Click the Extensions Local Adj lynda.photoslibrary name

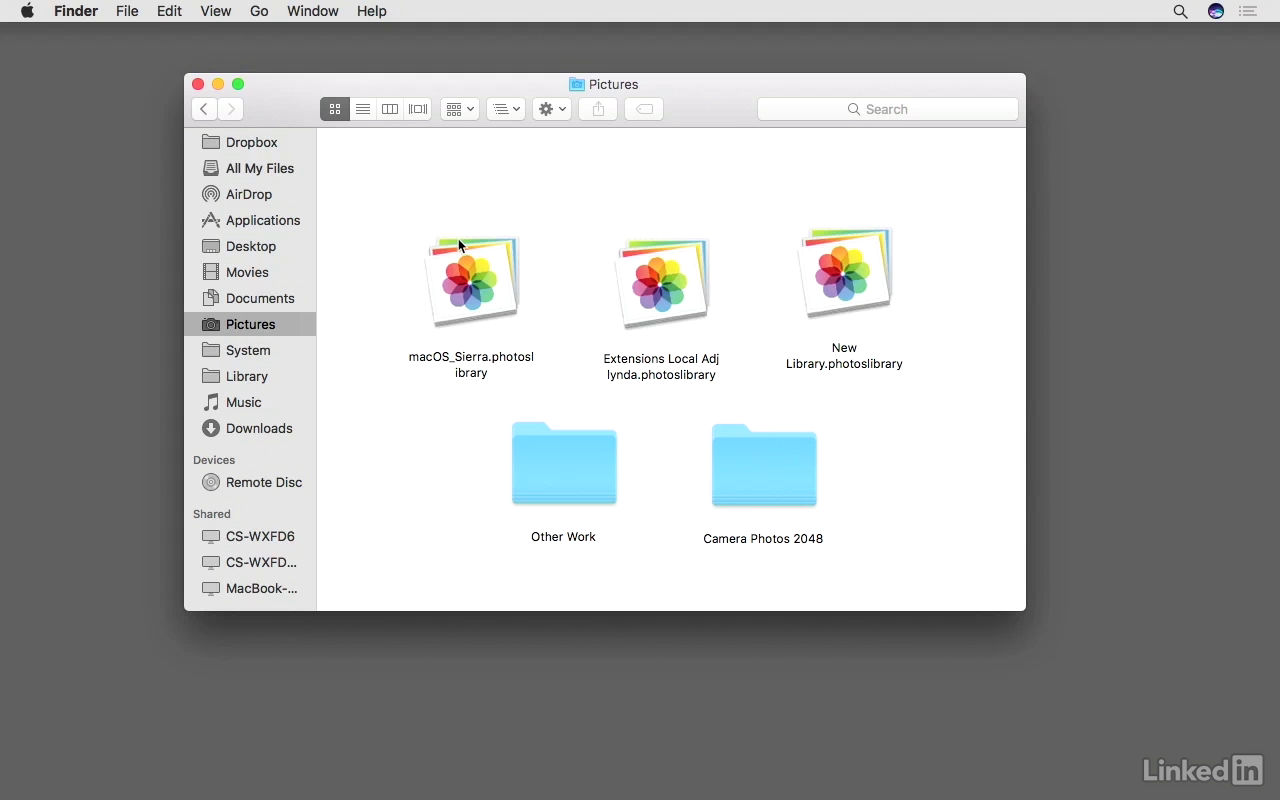click(661, 367)
